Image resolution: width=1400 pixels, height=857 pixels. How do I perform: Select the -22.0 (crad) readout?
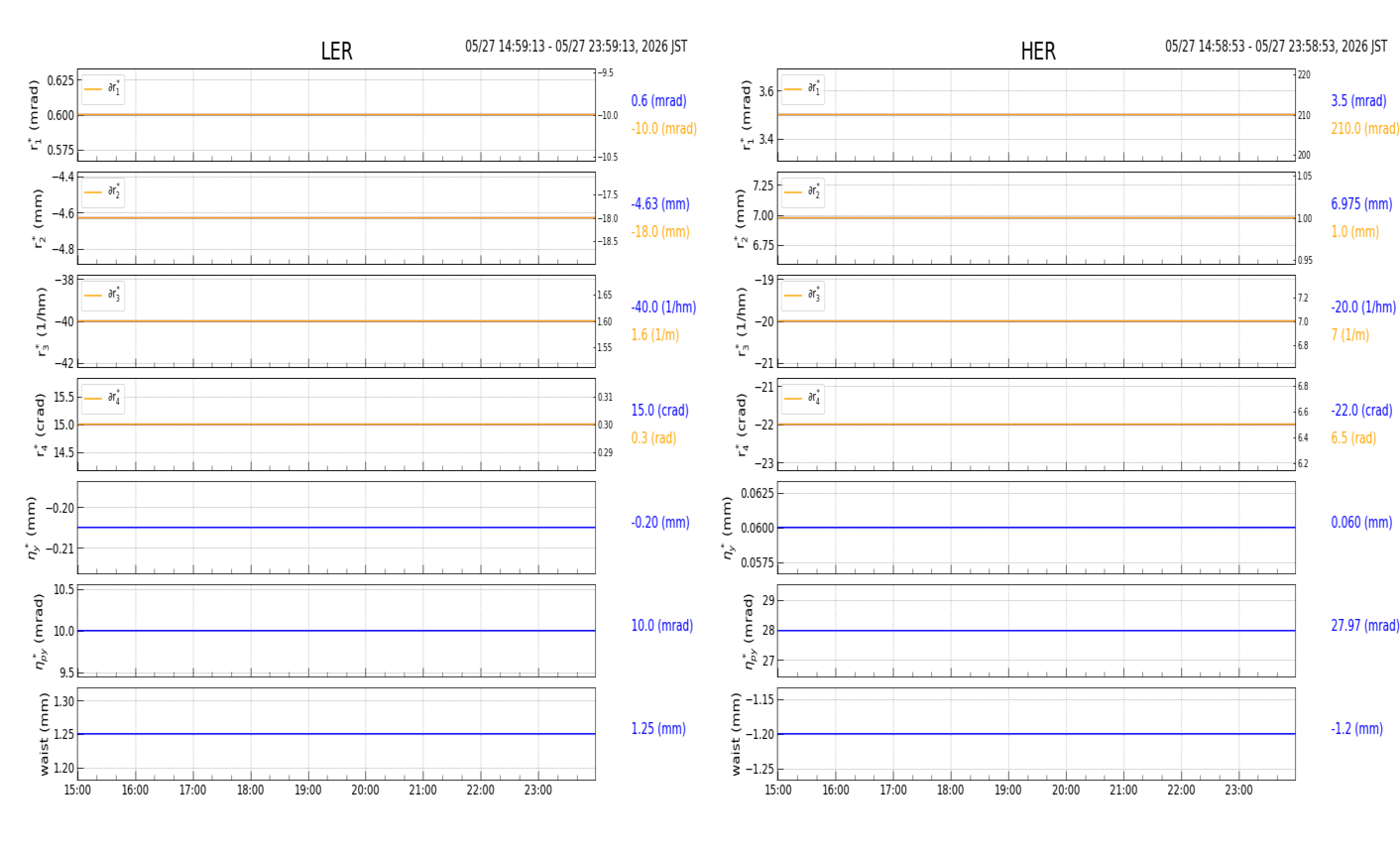[x=1361, y=411]
